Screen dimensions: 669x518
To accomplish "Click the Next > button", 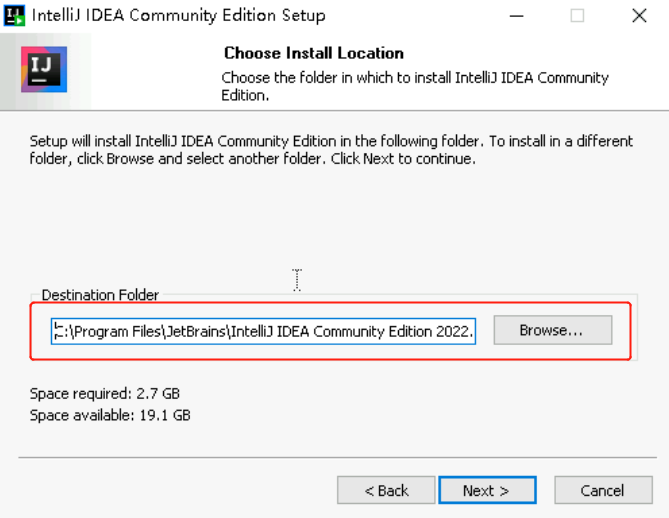I will [487, 490].
